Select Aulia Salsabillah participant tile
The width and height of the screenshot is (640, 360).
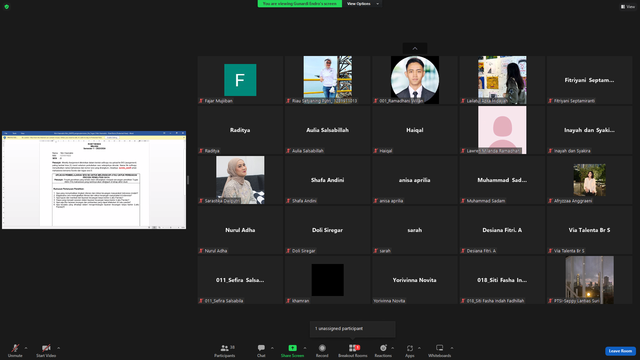click(x=327, y=130)
